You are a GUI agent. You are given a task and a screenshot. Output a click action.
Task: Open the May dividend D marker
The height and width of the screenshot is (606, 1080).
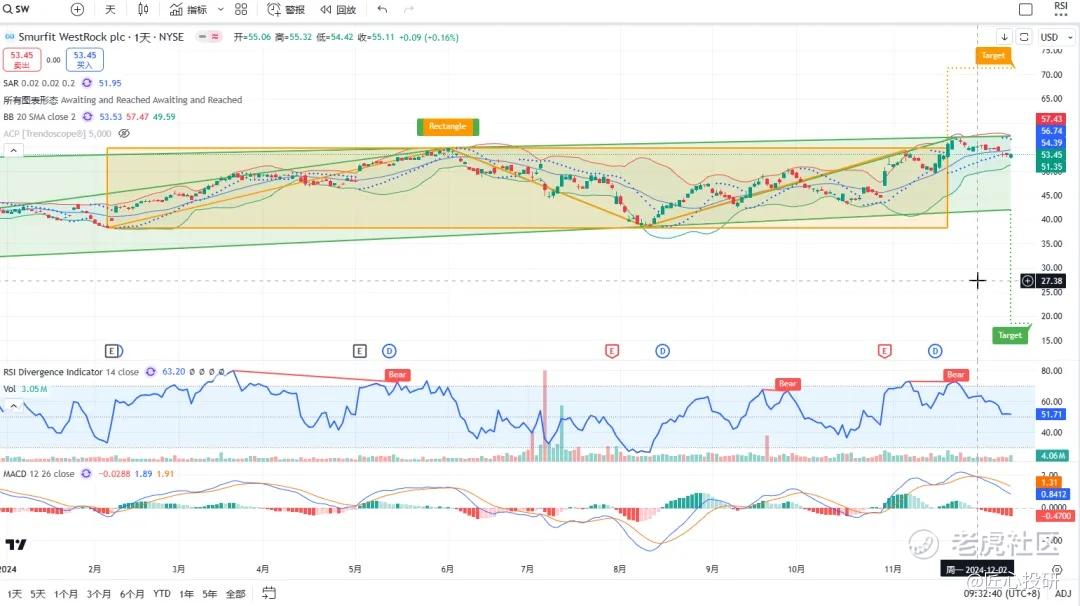pyautogui.click(x=389, y=351)
